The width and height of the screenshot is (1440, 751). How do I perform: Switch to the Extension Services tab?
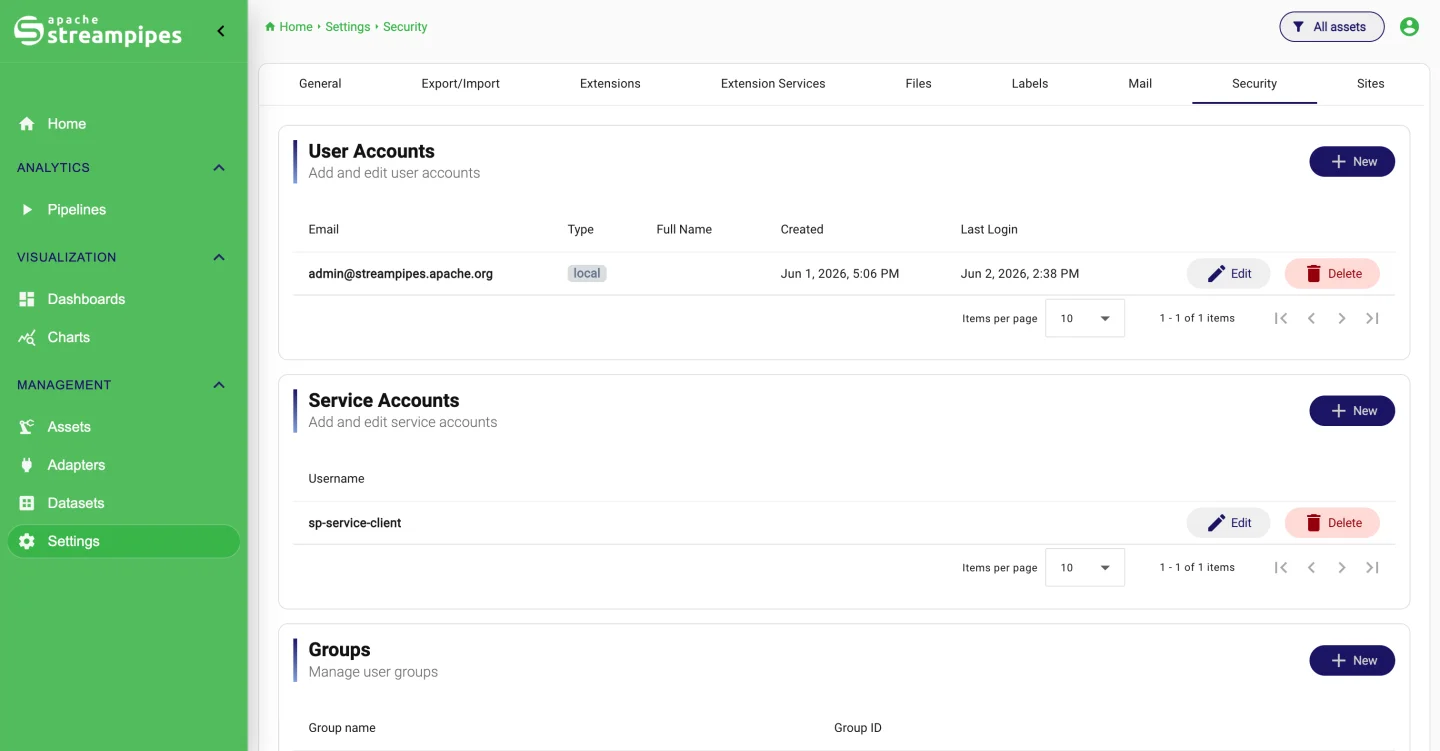coord(773,84)
